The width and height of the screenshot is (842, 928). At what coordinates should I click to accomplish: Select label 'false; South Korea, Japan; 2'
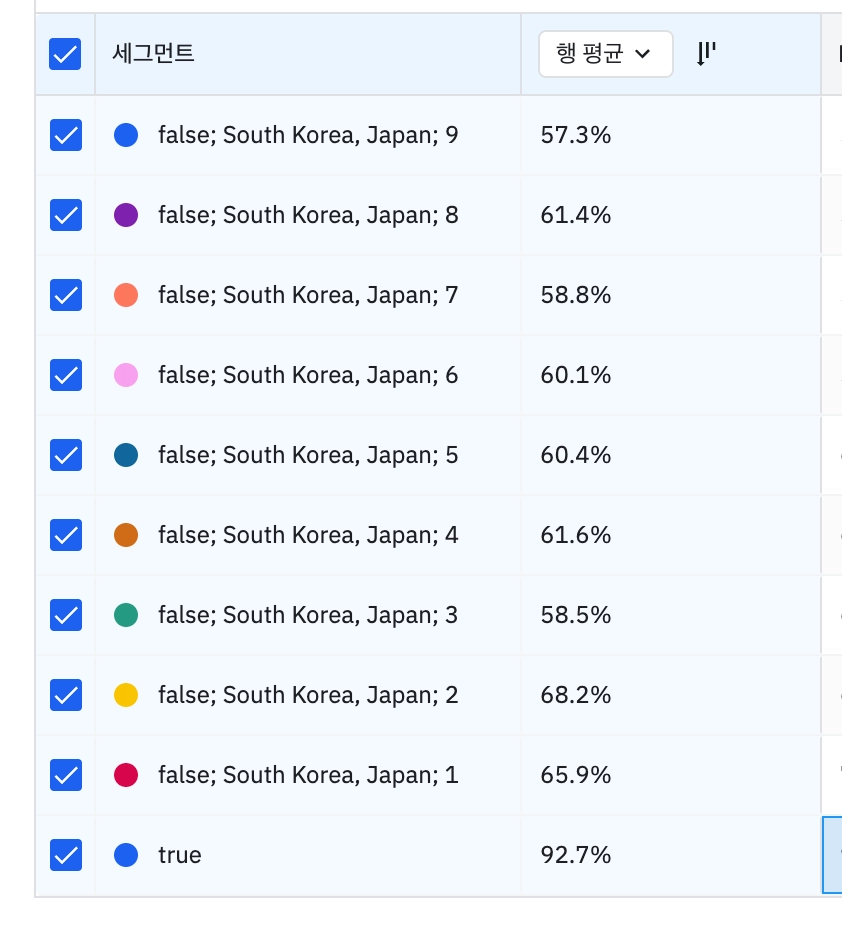tap(308, 695)
